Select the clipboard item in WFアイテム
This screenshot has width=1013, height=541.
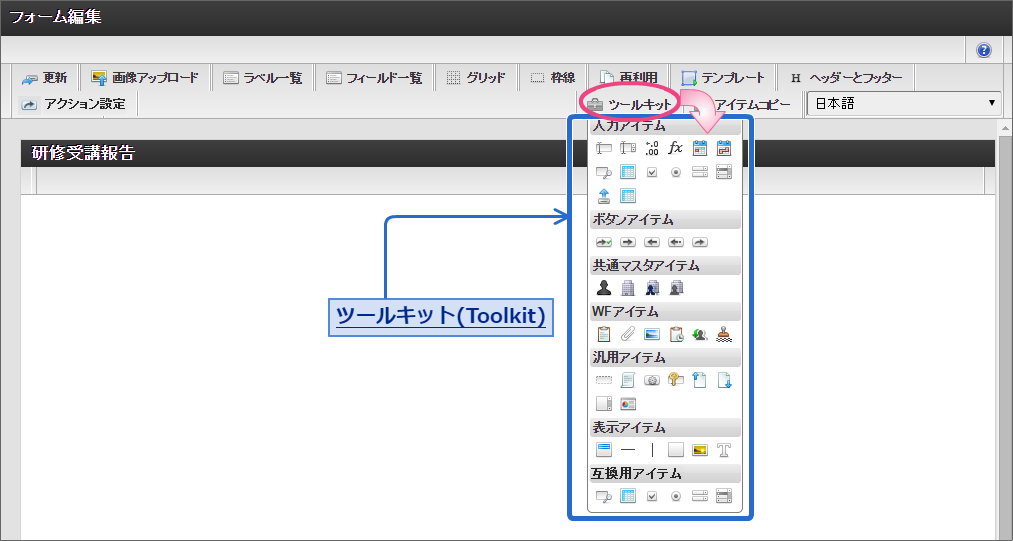pyautogui.click(x=603, y=334)
